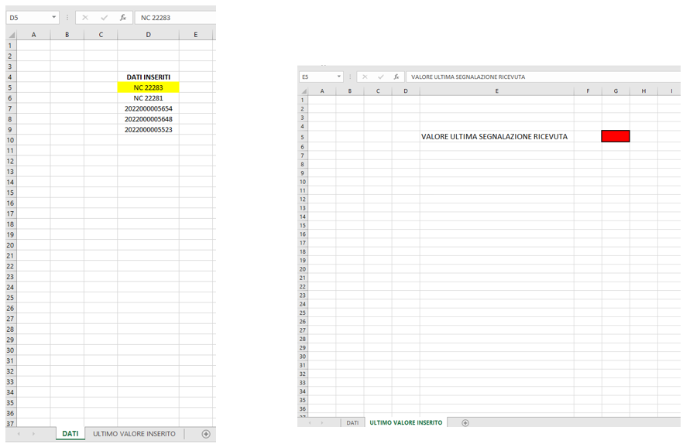Switch to the inactive gray DATI sheet tab
This screenshot has height=444, width=700.
click(x=352, y=423)
